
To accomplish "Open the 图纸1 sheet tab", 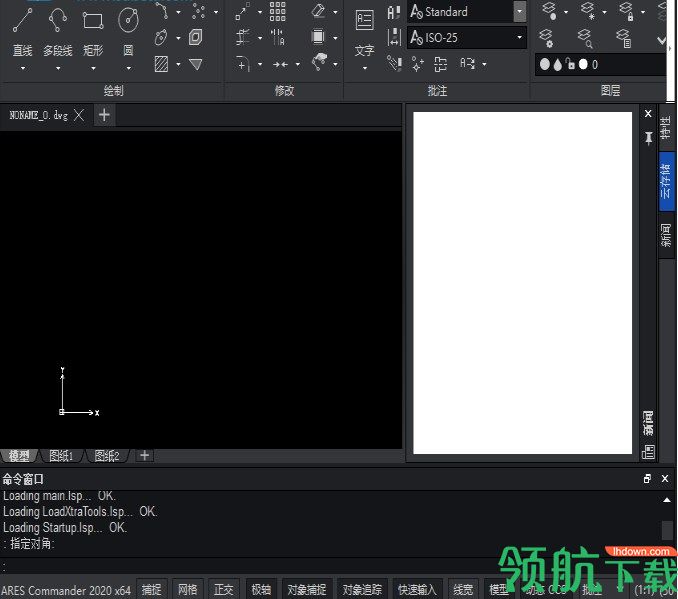I will click(x=61, y=456).
